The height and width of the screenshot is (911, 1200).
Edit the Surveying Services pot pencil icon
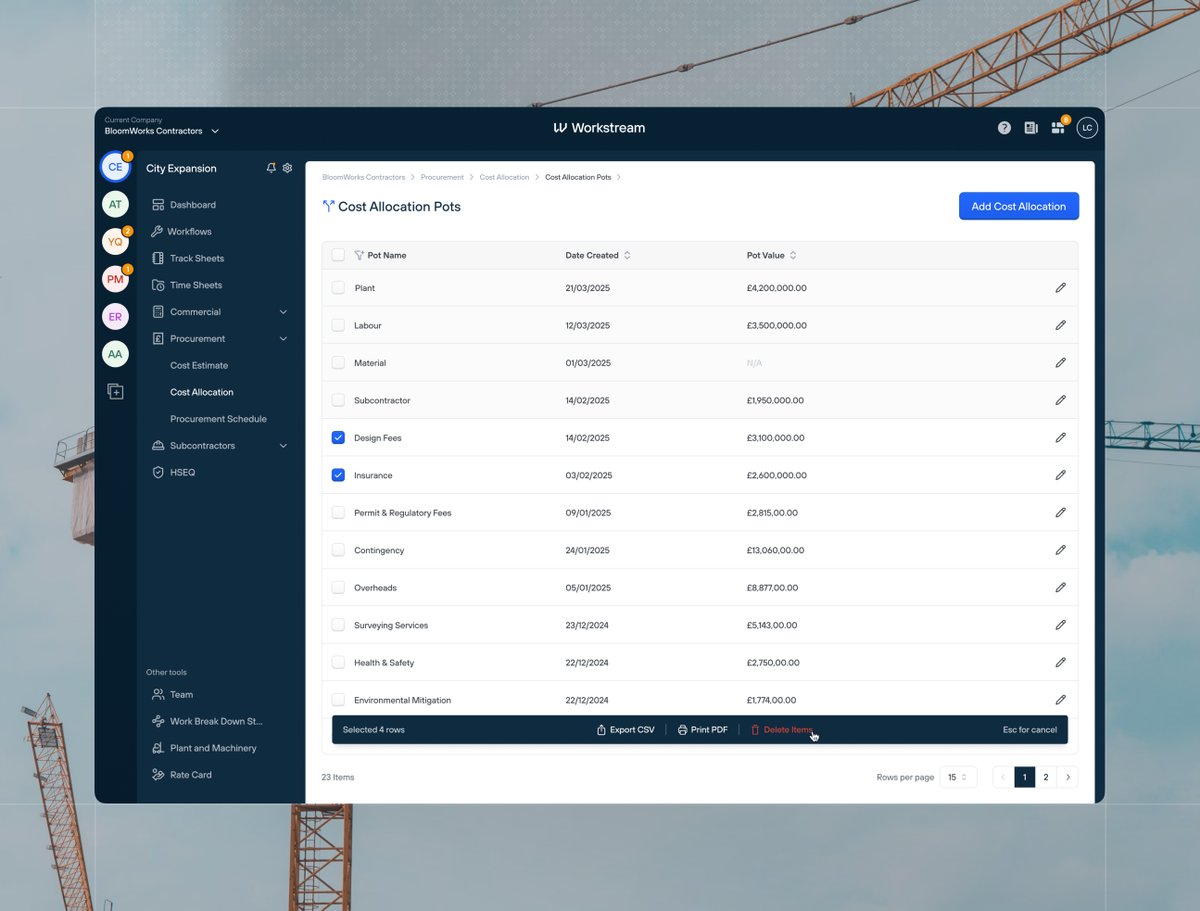1061,625
